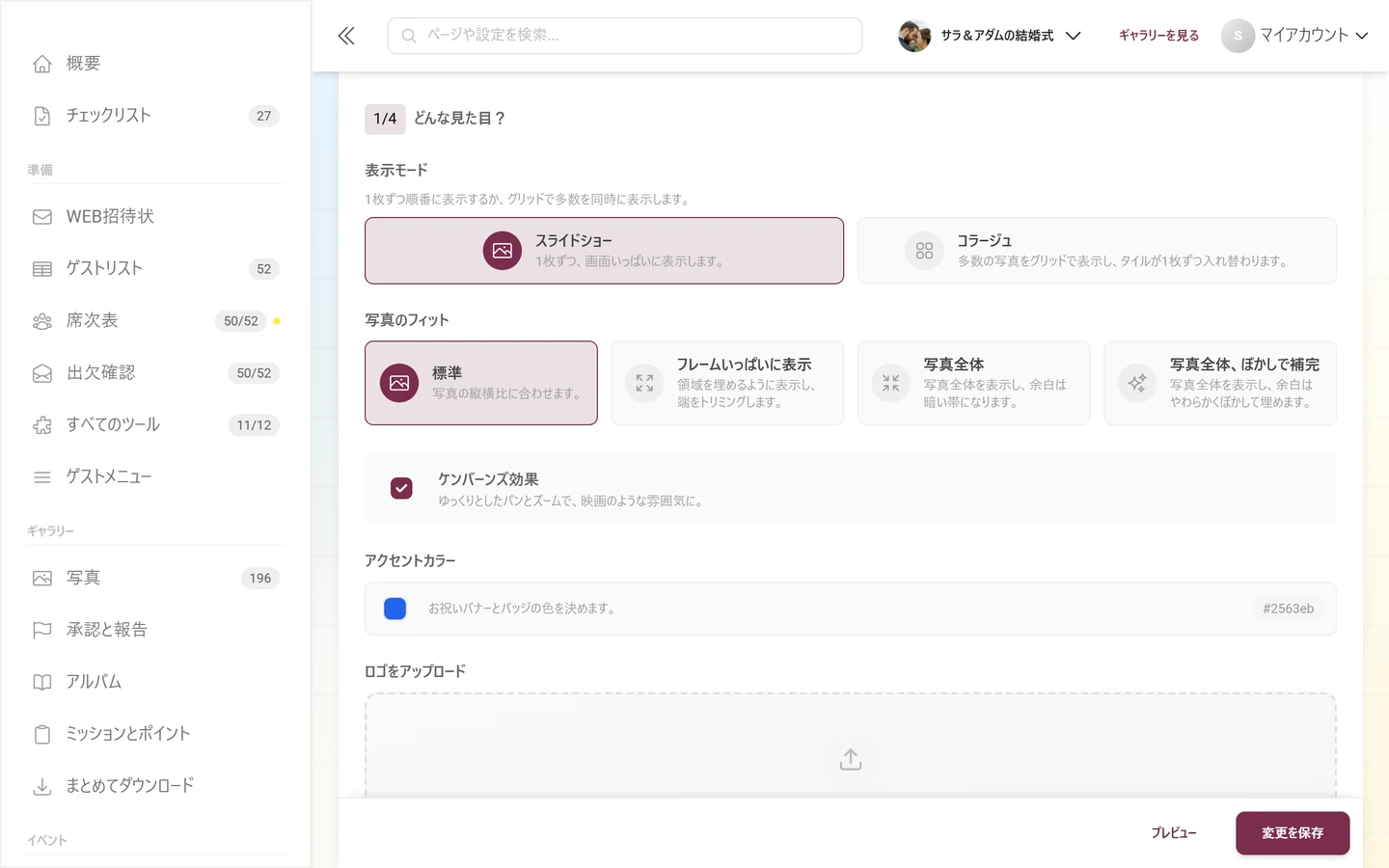Navigate to ゲストリスト
1389x868 pixels.
click(x=156, y=269)
